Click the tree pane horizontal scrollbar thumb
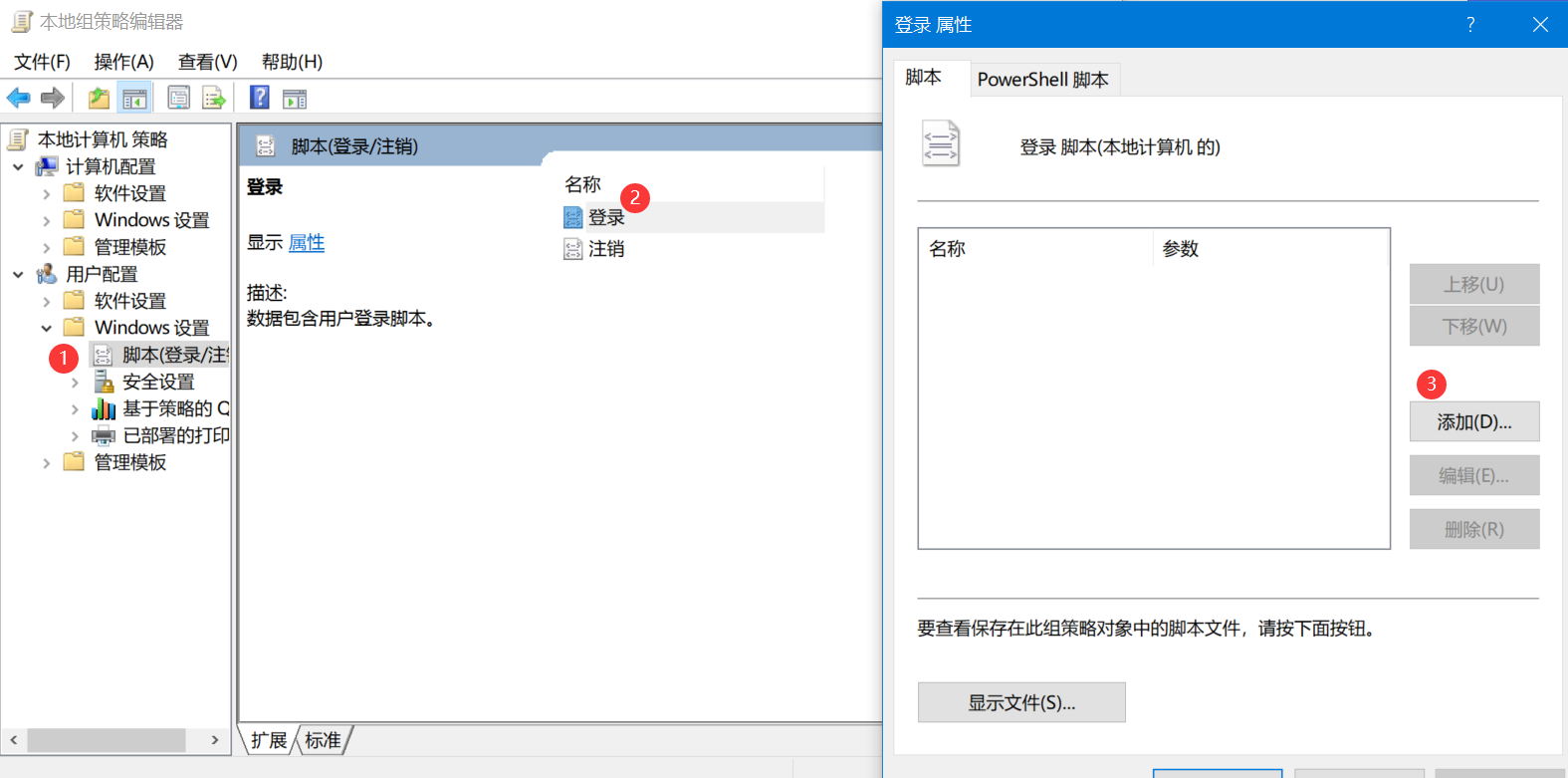 [x=107, y=740]
